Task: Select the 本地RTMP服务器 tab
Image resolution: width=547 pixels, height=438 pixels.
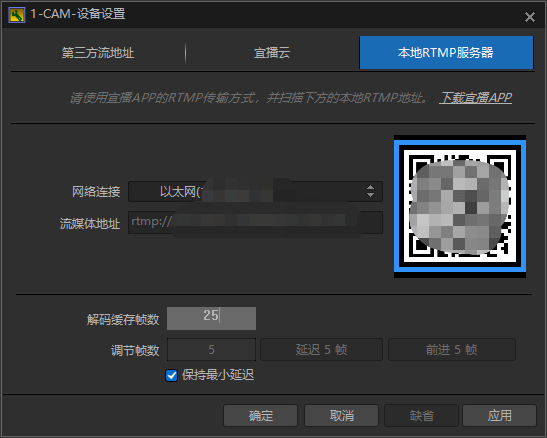Action: pyautogui.click(x=446, y=53)
